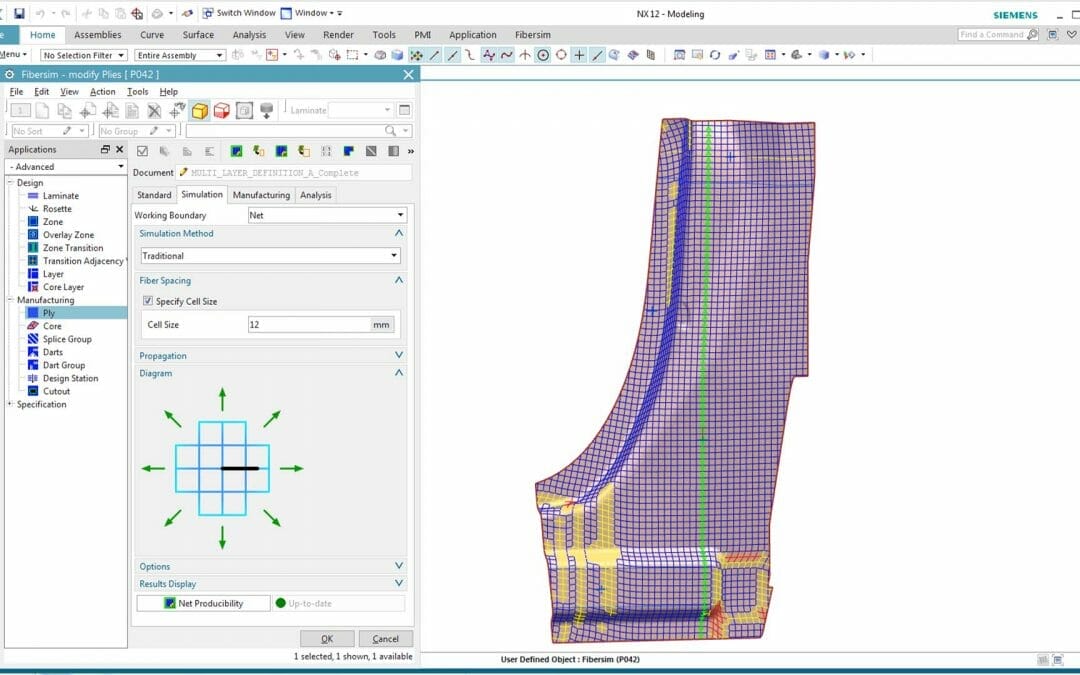Toggle the plus-sign existing point snap option
Viewport: 1080px width, 675px height.
pyautogui.click(x=579, y=55)
